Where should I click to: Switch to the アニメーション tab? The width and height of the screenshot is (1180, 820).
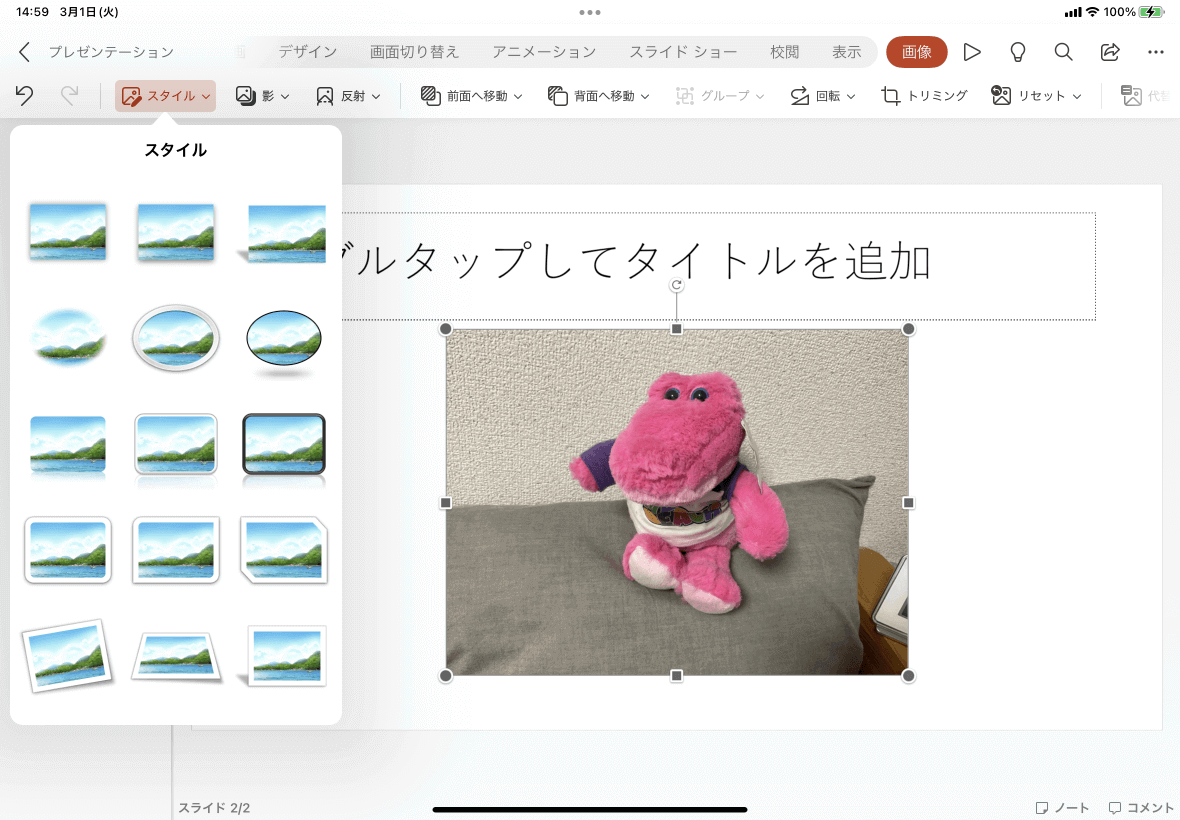[x=544, y=52]
